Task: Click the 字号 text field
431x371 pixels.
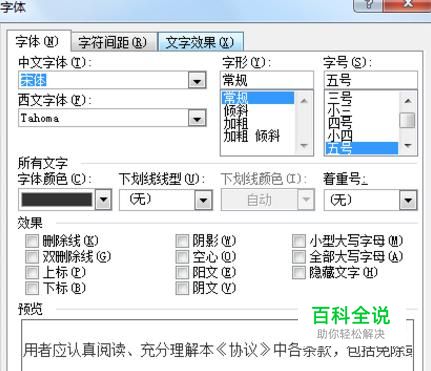Action: coord(370,80)
